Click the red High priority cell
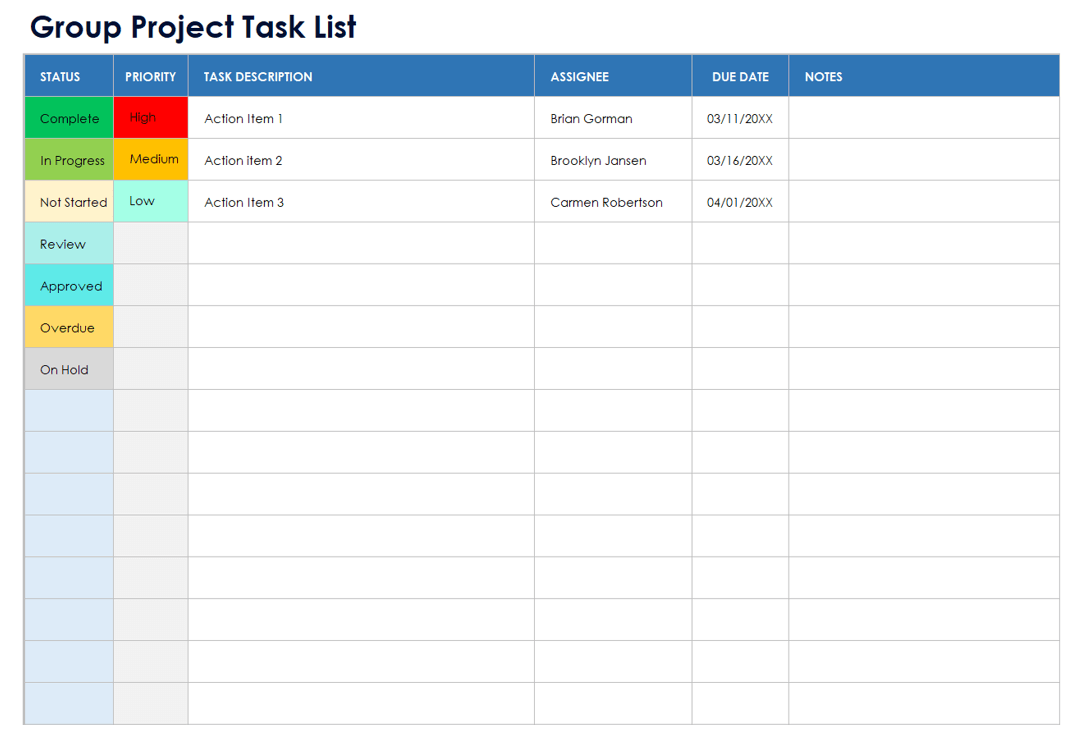This screenshot has width=1081, height=748. point(150,117)
